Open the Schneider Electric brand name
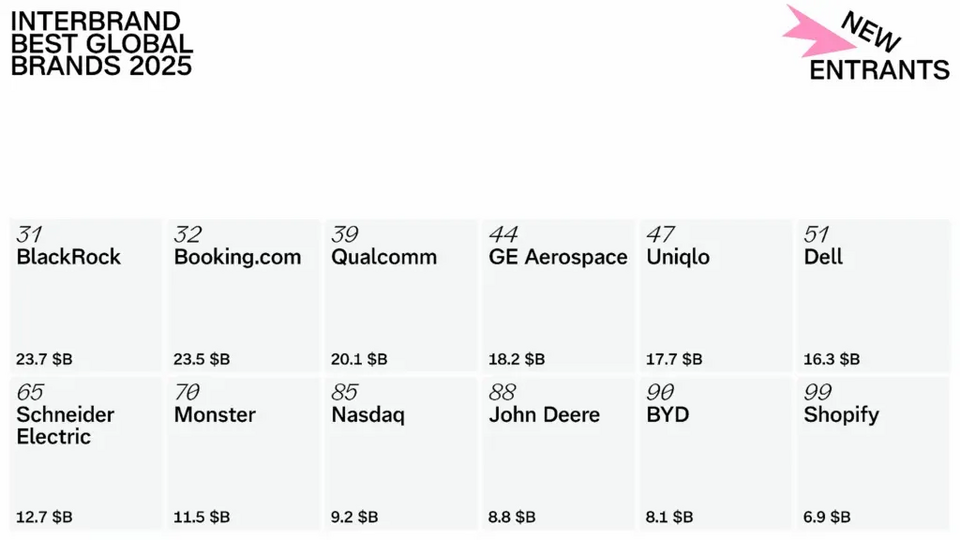The width and height of the screenshot is (960, 540). point(66,426)
